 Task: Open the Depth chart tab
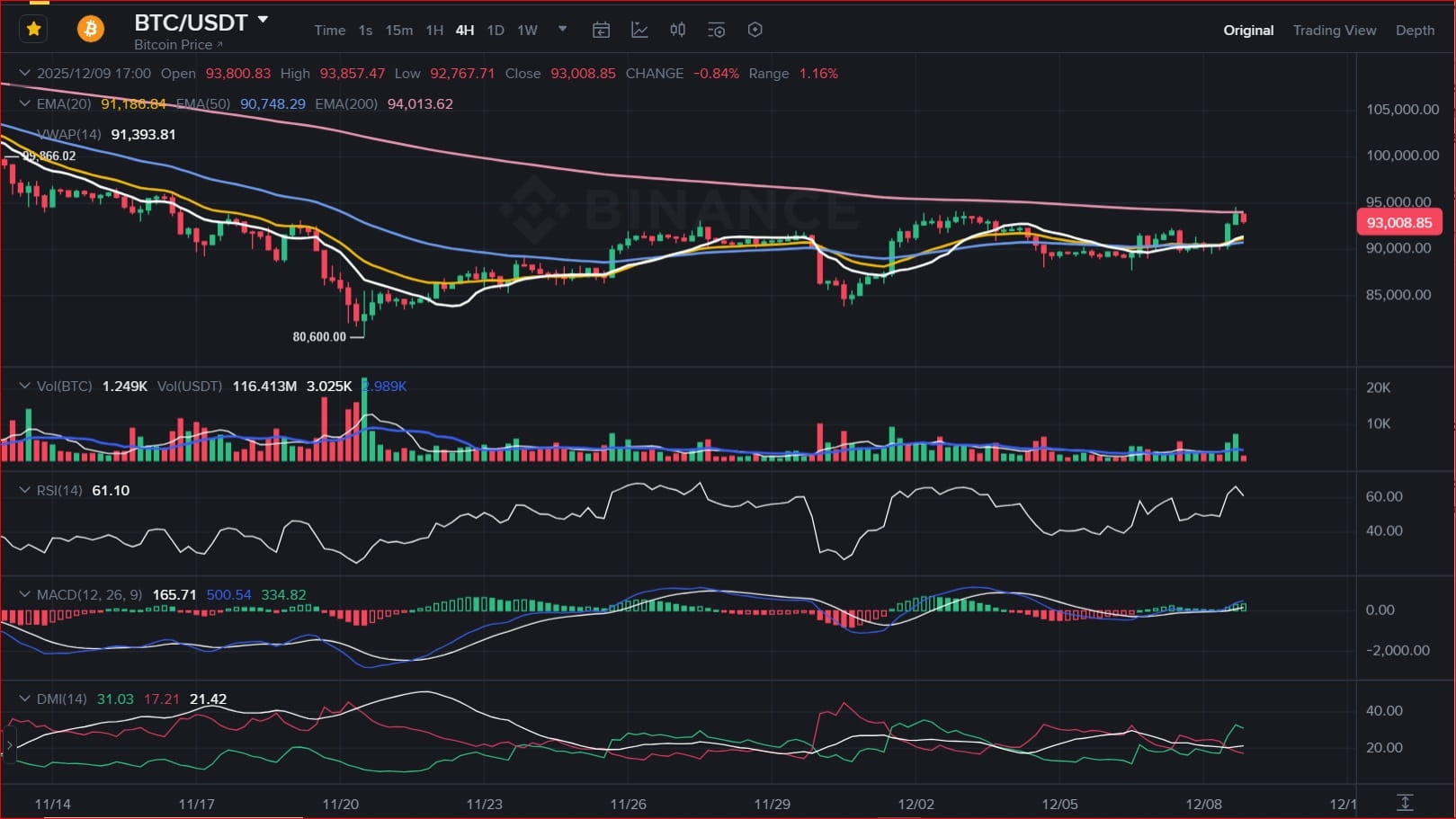[x=1415, y=31]
